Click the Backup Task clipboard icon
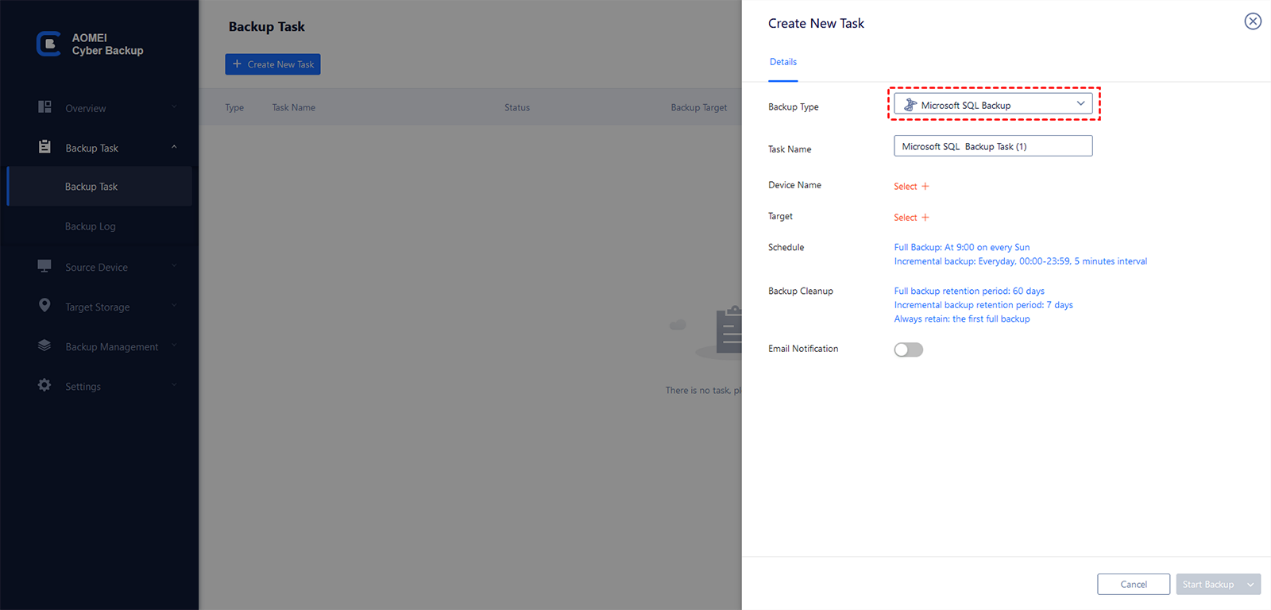The width and height of the screenshot is (1271, 610). tap(45, 147)
